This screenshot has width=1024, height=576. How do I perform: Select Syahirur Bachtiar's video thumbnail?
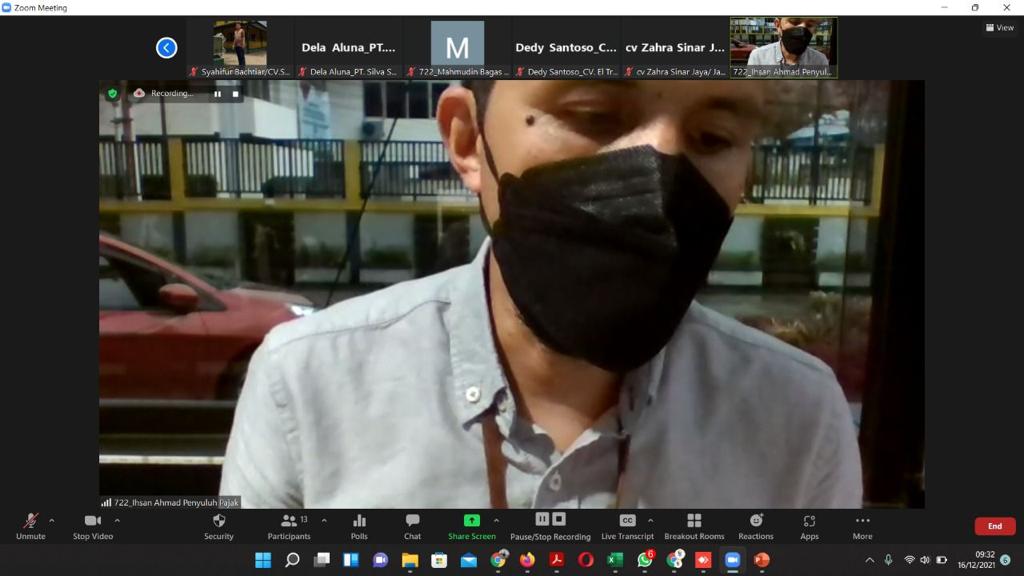(240, 44)
